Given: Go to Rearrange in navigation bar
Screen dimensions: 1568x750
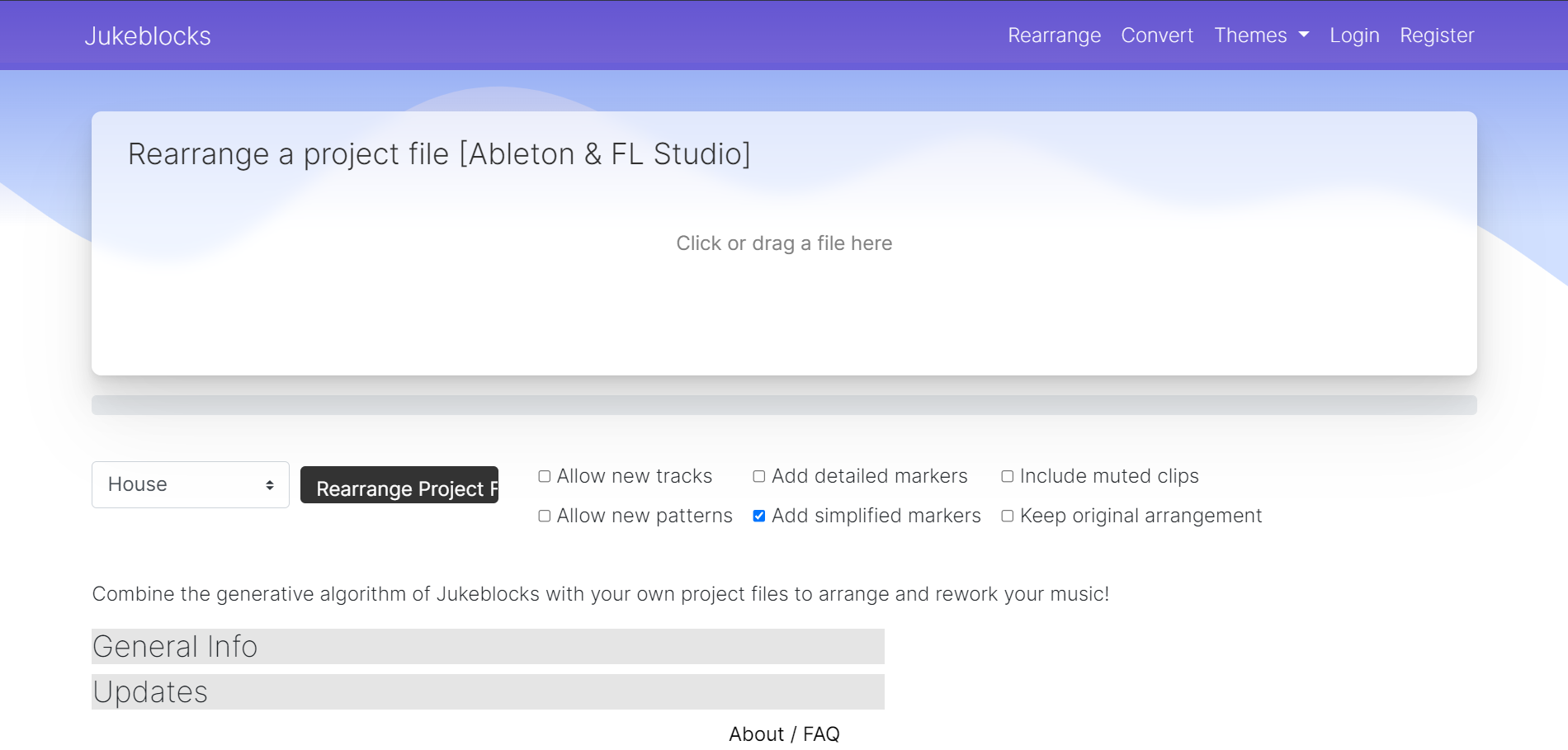Looking at the screenshot, I should coord(1054,35).
